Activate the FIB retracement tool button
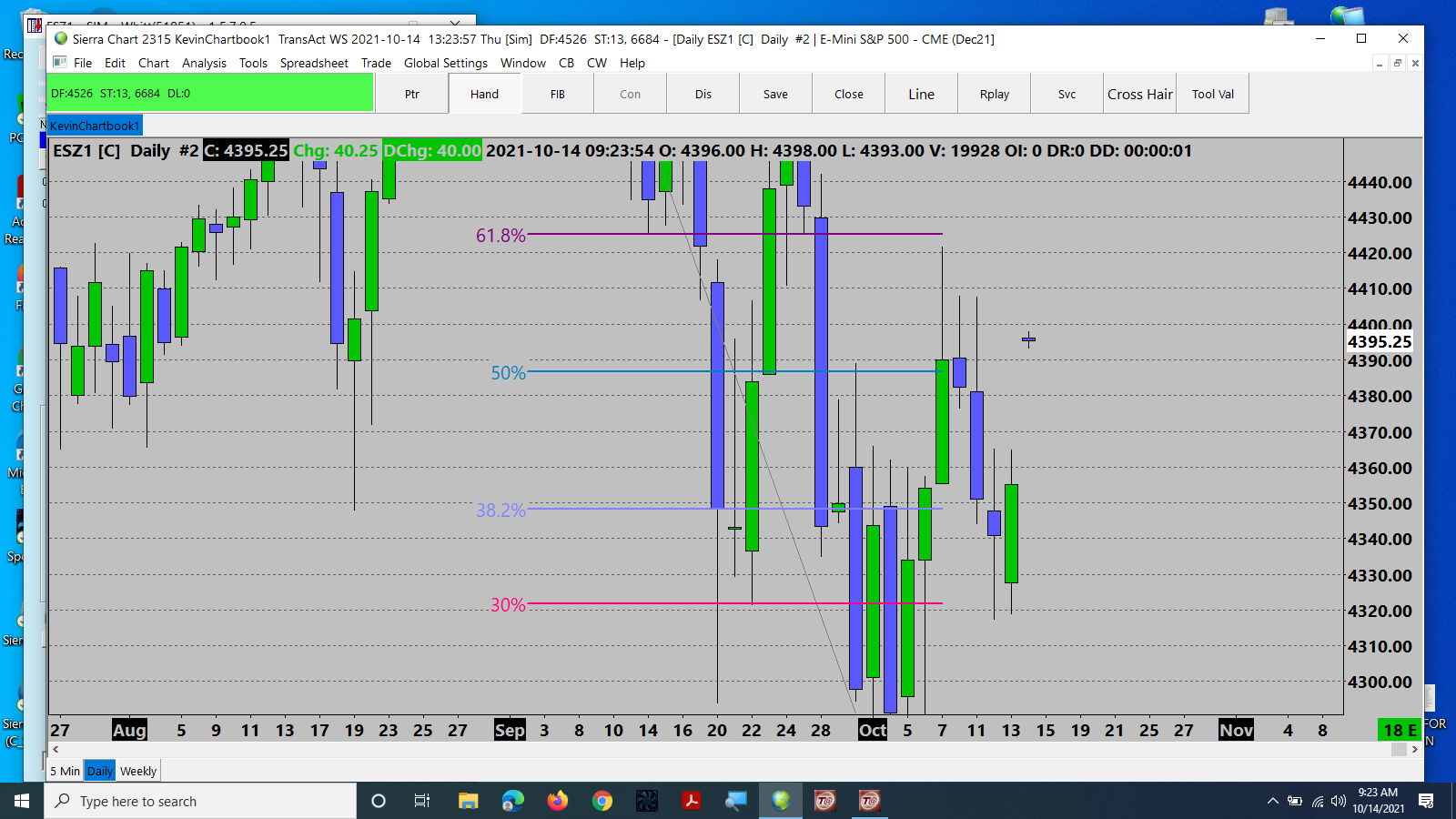Image resolution: width=1456 pixels, height=819 pixels. point(558,94)
